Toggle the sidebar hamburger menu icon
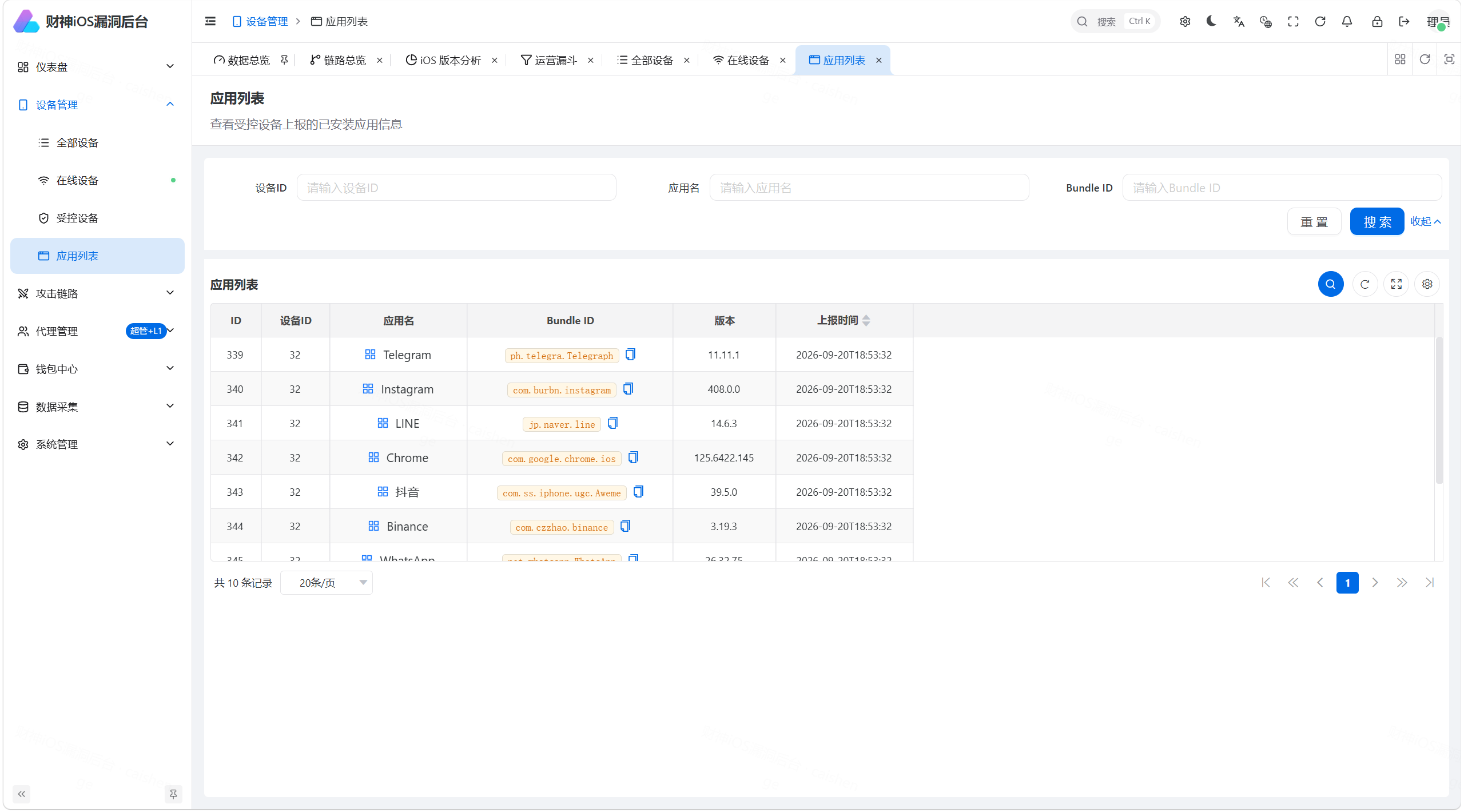 210,21
